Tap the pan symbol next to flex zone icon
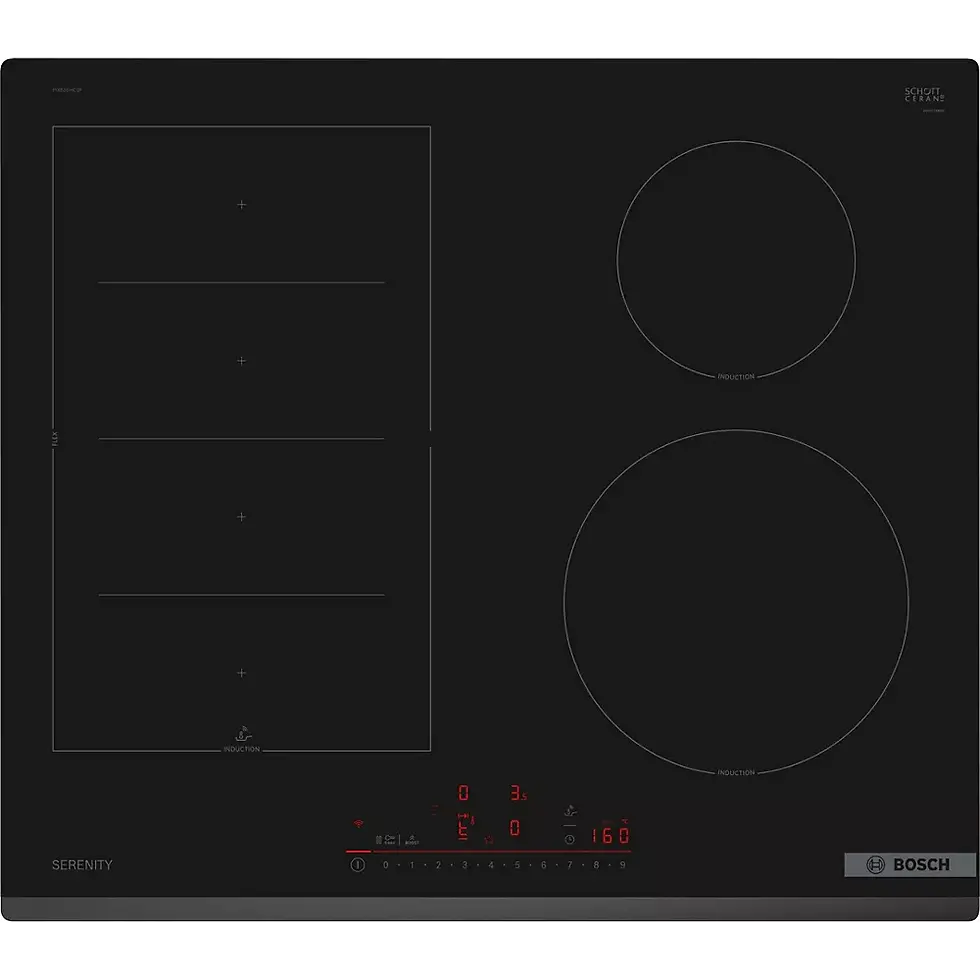This screenshot has width=980, height=980. 390,839
